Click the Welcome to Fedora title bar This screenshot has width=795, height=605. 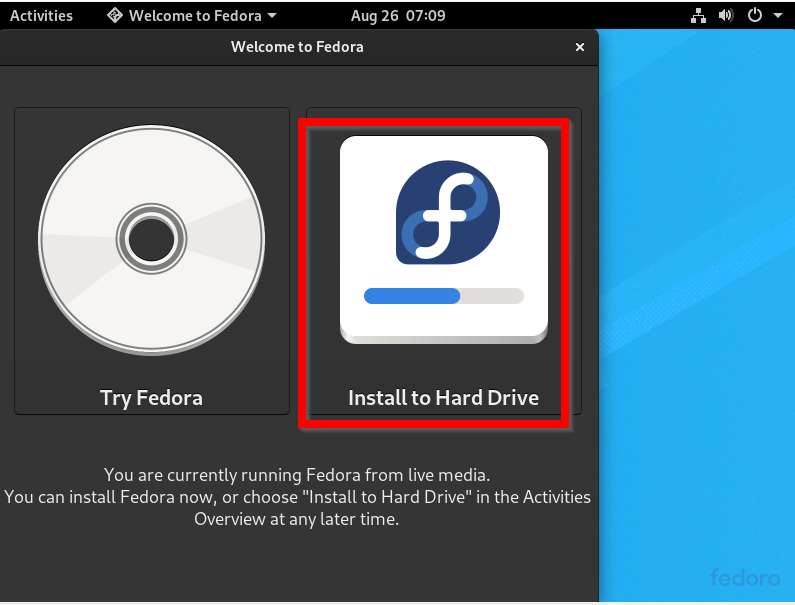297,47
